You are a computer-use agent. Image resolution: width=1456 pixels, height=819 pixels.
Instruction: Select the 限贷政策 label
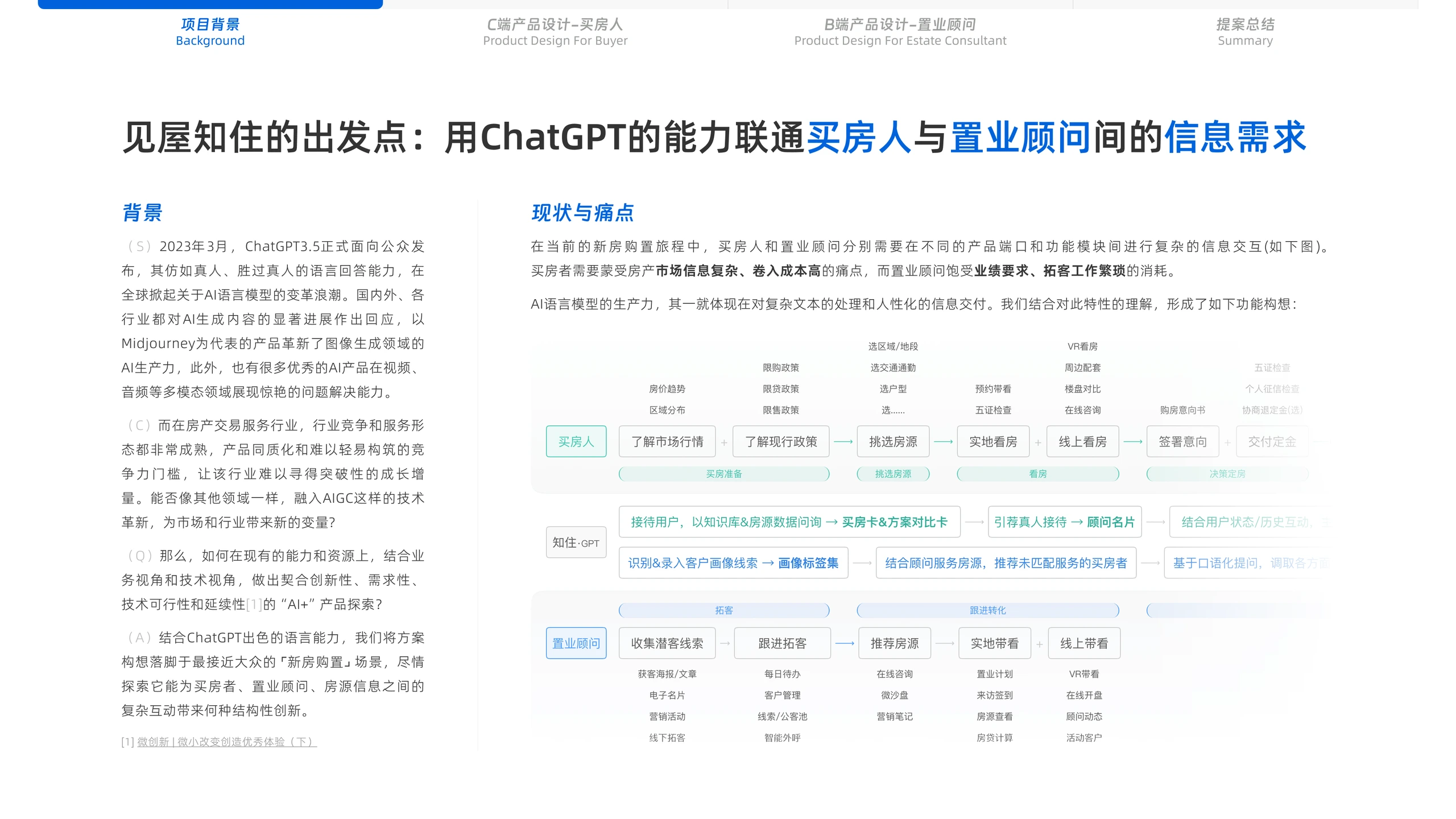tap(781, 389)
